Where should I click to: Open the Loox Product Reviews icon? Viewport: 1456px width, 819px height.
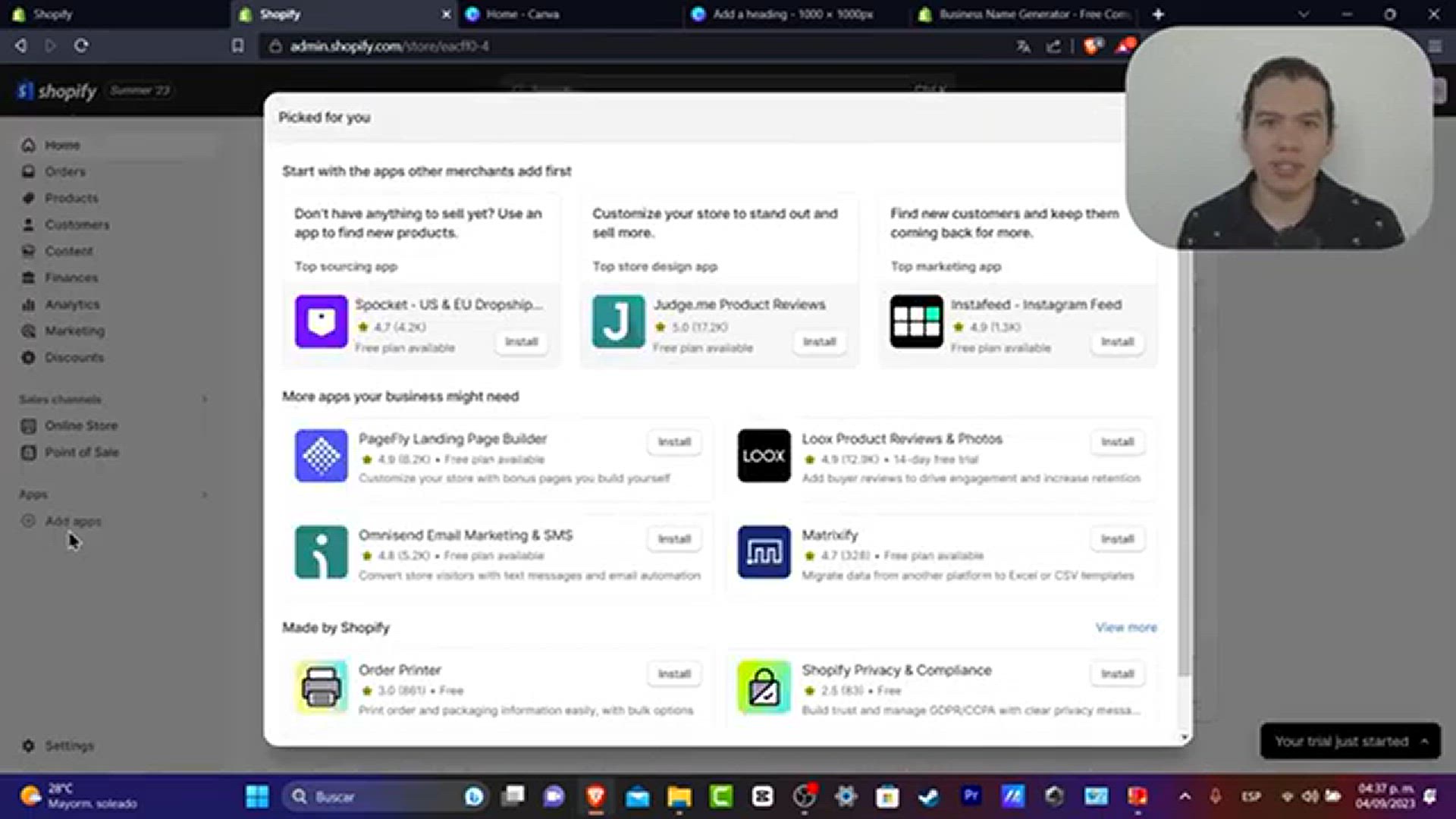(764, 456)
